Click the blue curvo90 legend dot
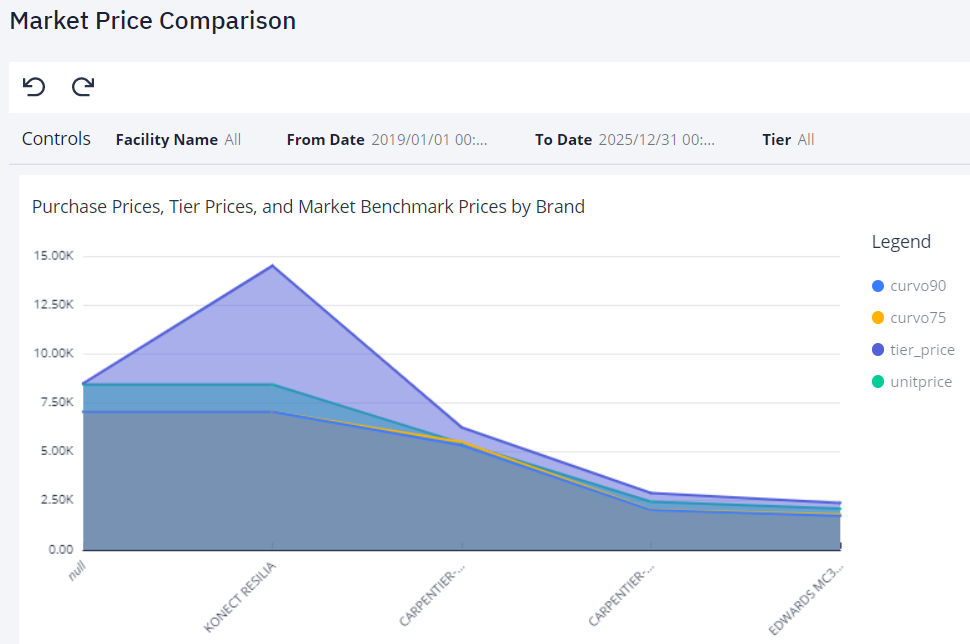 879,285
